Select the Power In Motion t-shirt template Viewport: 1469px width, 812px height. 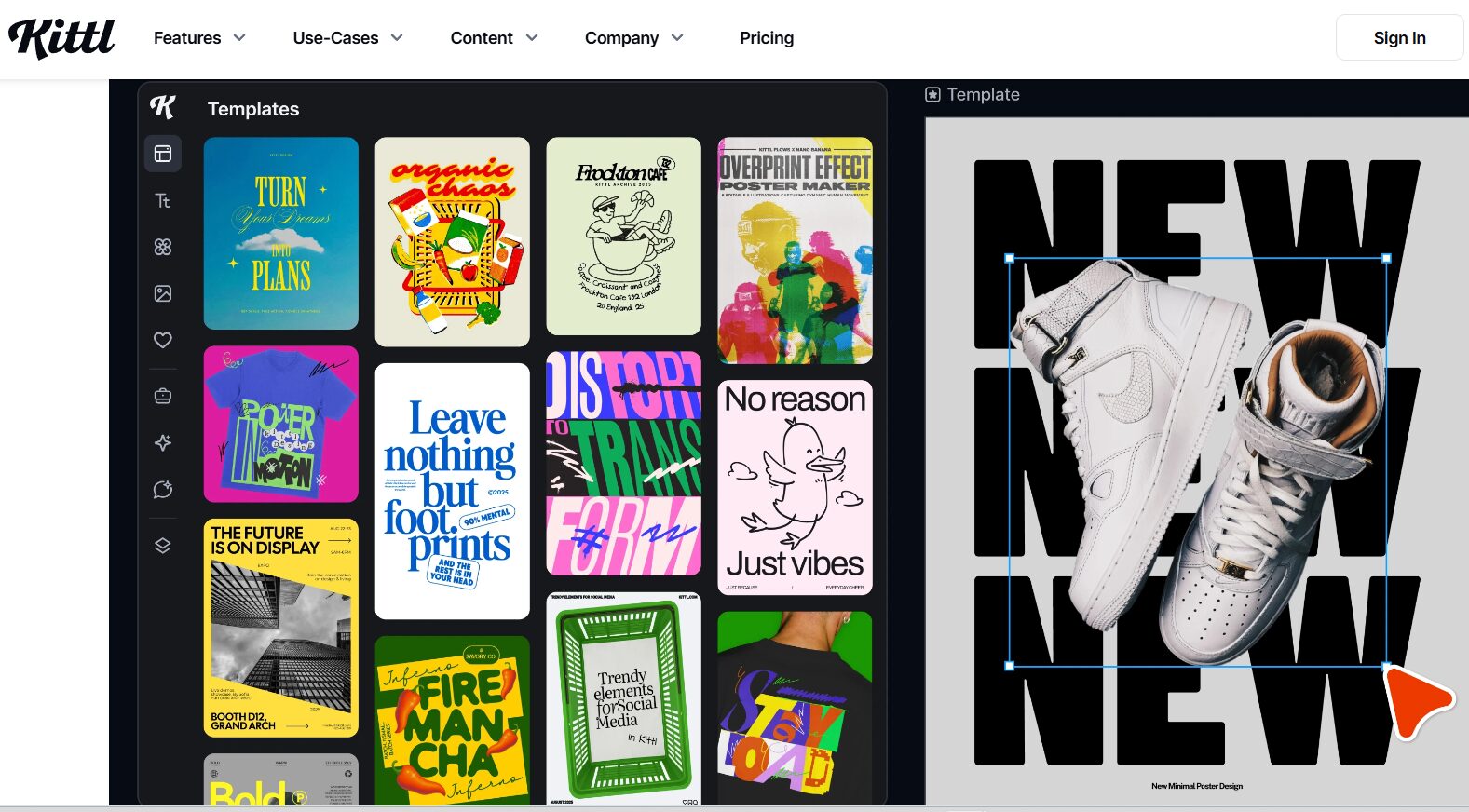pyautogui.click(x=281, y=425)
